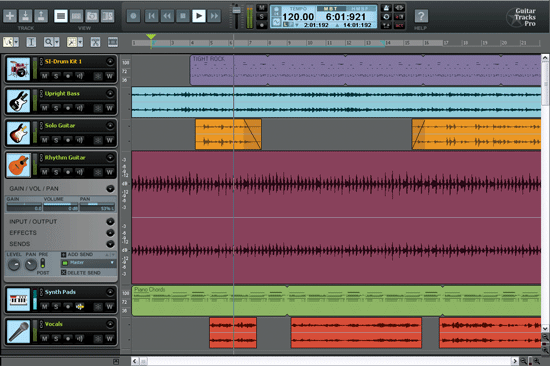
Task: Open the Master send destination dropdown
Action: pos(89,263)
